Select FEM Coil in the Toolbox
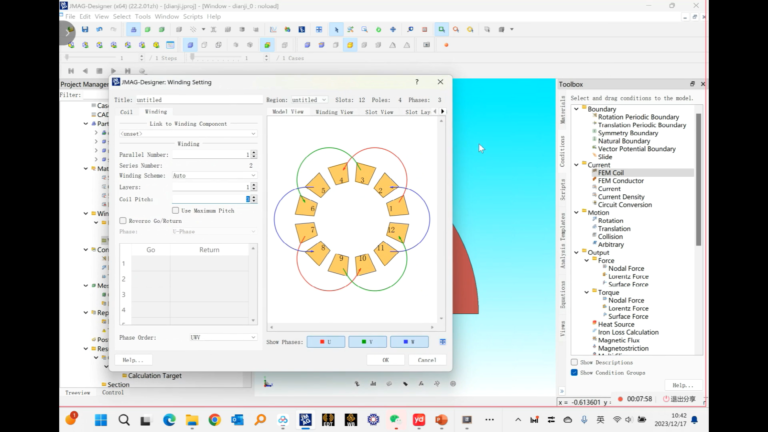This screenshot has height=432, width=768. coord(611,173)
